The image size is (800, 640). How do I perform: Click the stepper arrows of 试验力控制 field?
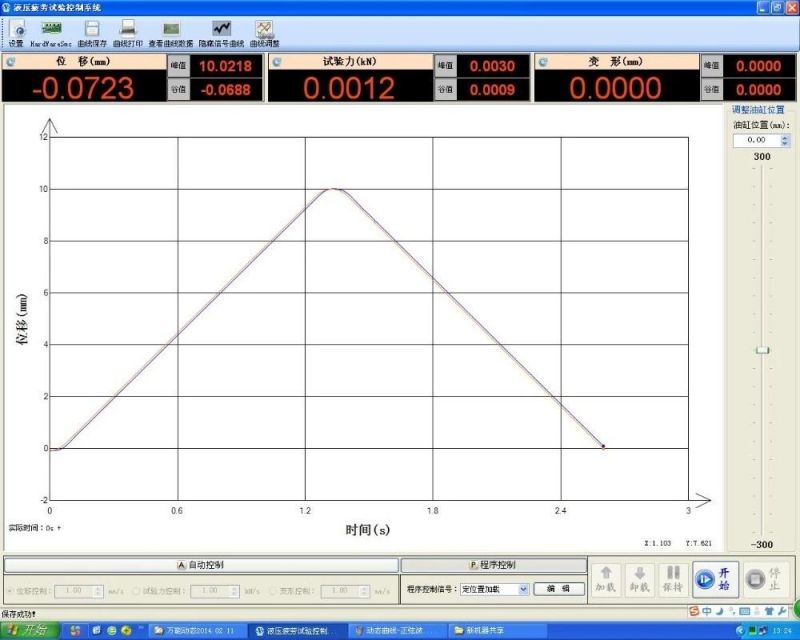(x=235, y=591)
